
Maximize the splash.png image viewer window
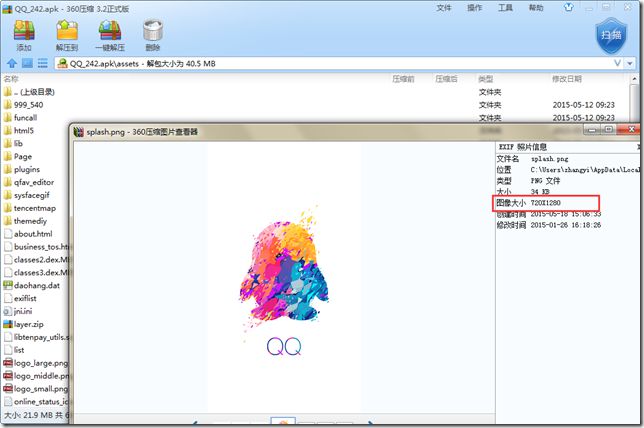pyautogui.click(x=609, y=129)
